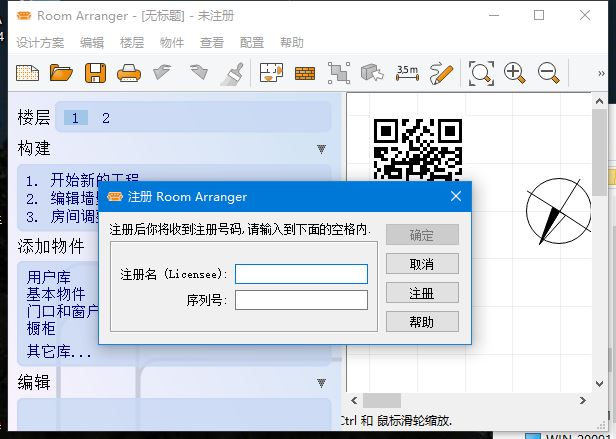Viewport: 616px width, 439px height.
Task: Collapse the 编辑 panel section arrow
Action: click(321, 383)
